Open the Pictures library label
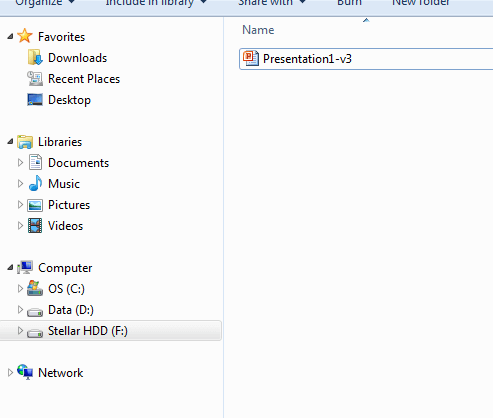493x418 pixels. tap(69, 205)
